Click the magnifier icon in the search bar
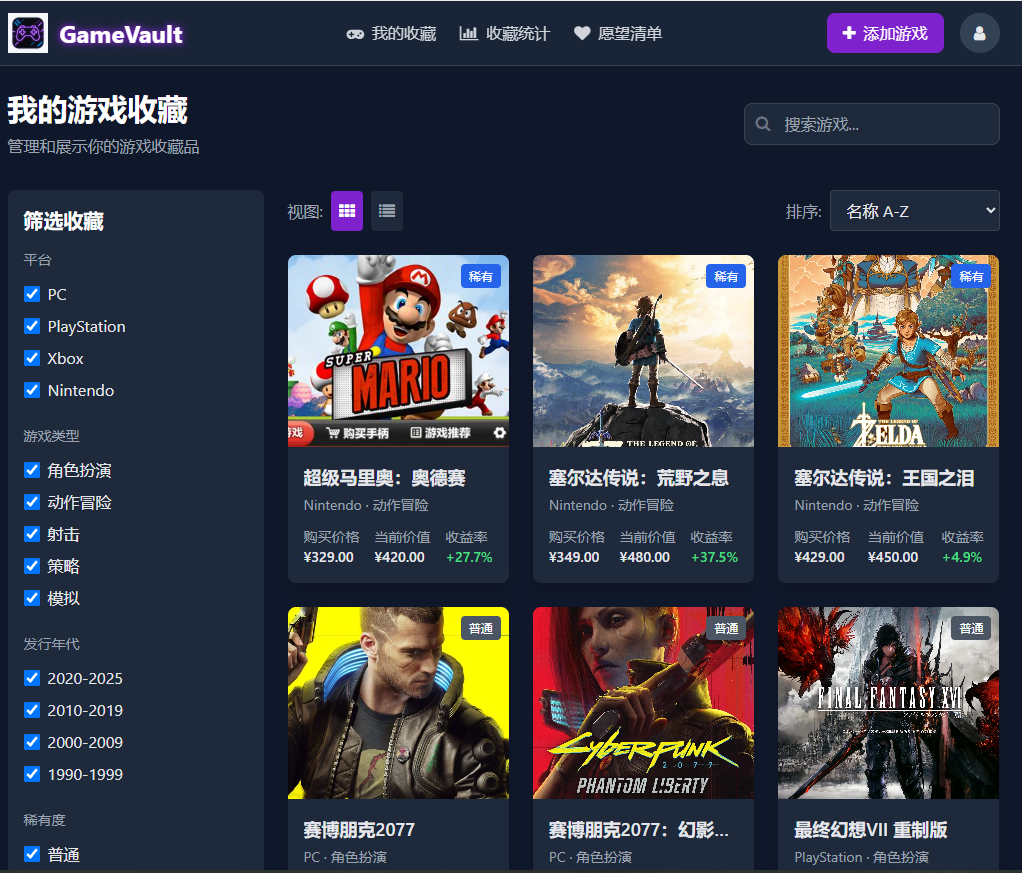The image size is (1022, 873). [763, 123]
